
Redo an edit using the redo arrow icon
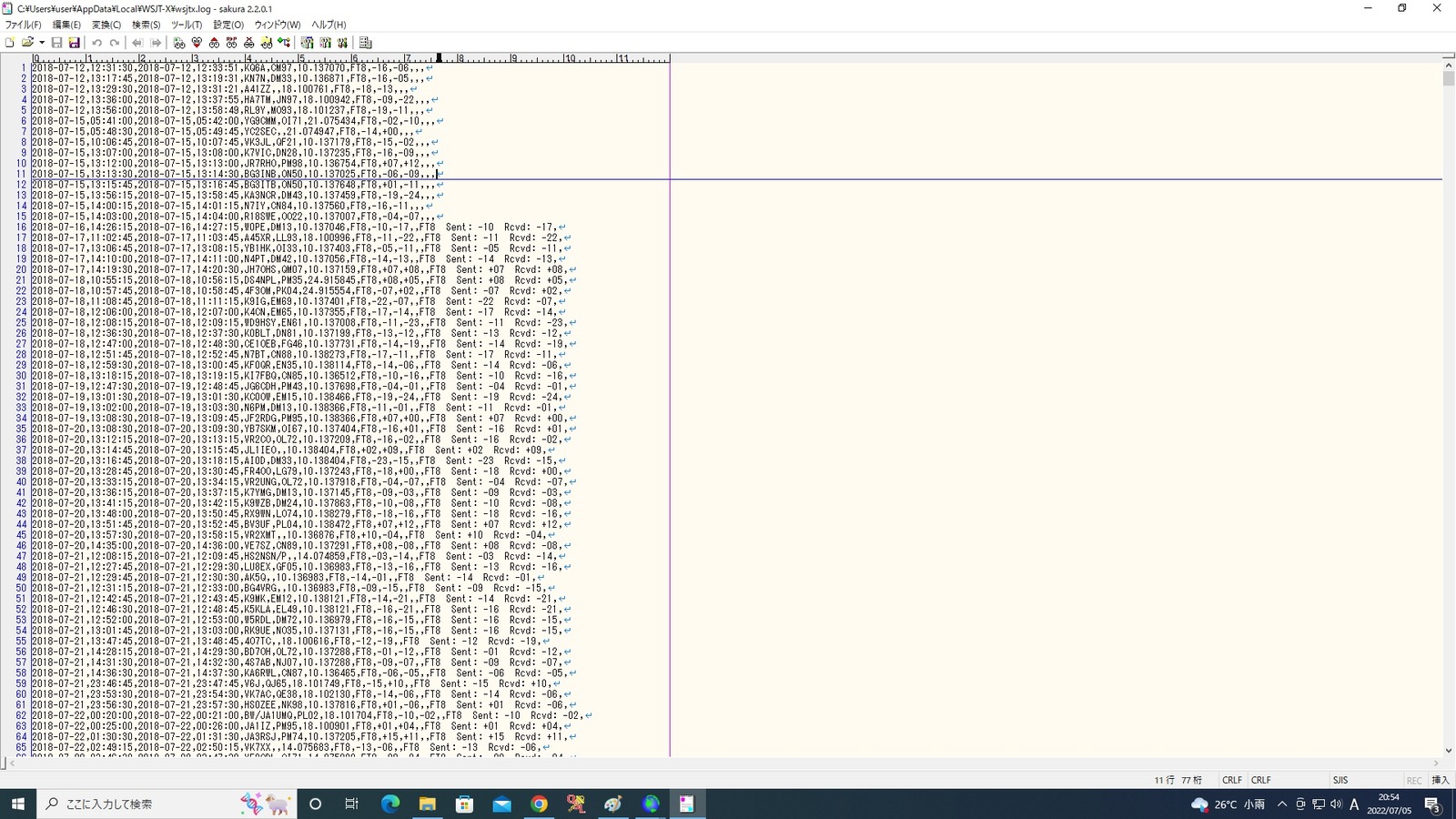tap(115, 43)
